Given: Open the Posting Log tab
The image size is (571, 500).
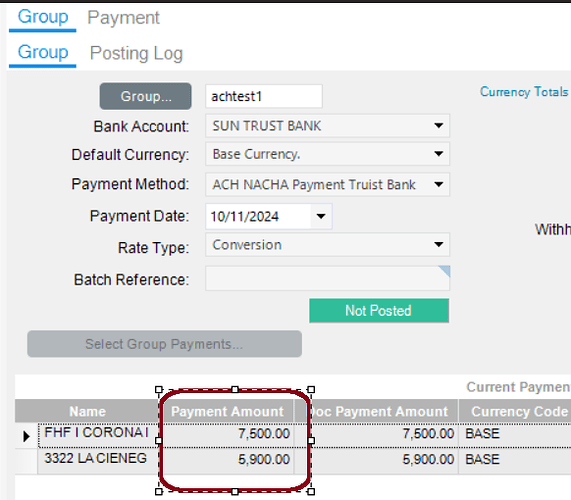Looking at the screenshot, I should [136, 53].
